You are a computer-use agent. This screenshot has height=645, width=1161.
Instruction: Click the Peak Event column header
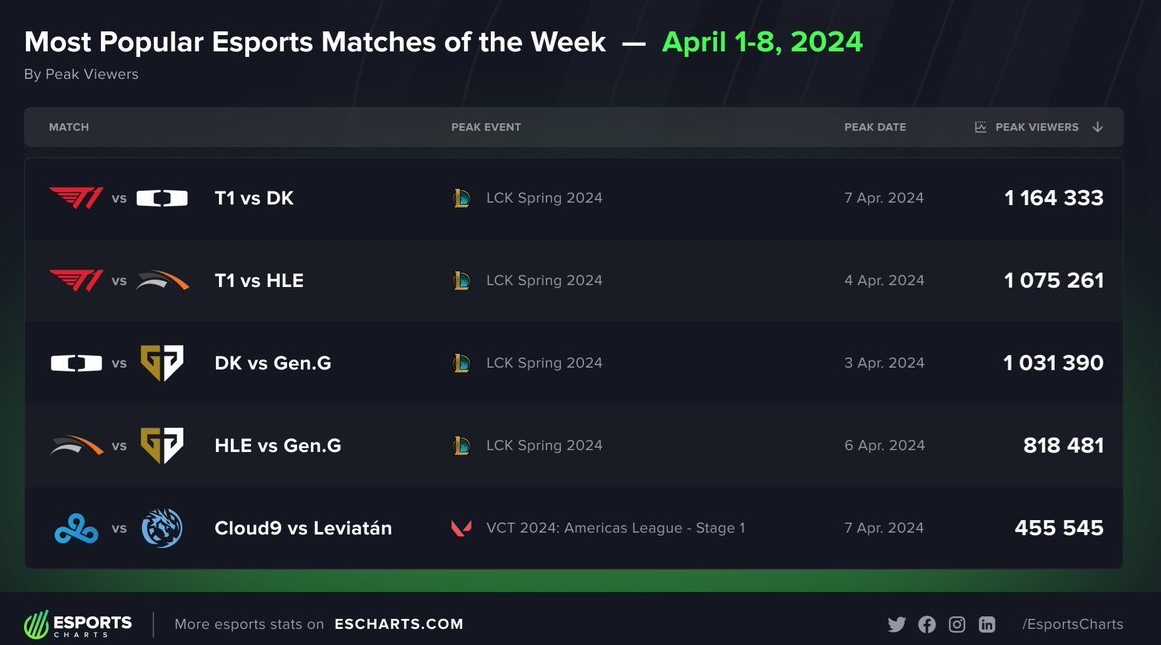coord(486,127)
